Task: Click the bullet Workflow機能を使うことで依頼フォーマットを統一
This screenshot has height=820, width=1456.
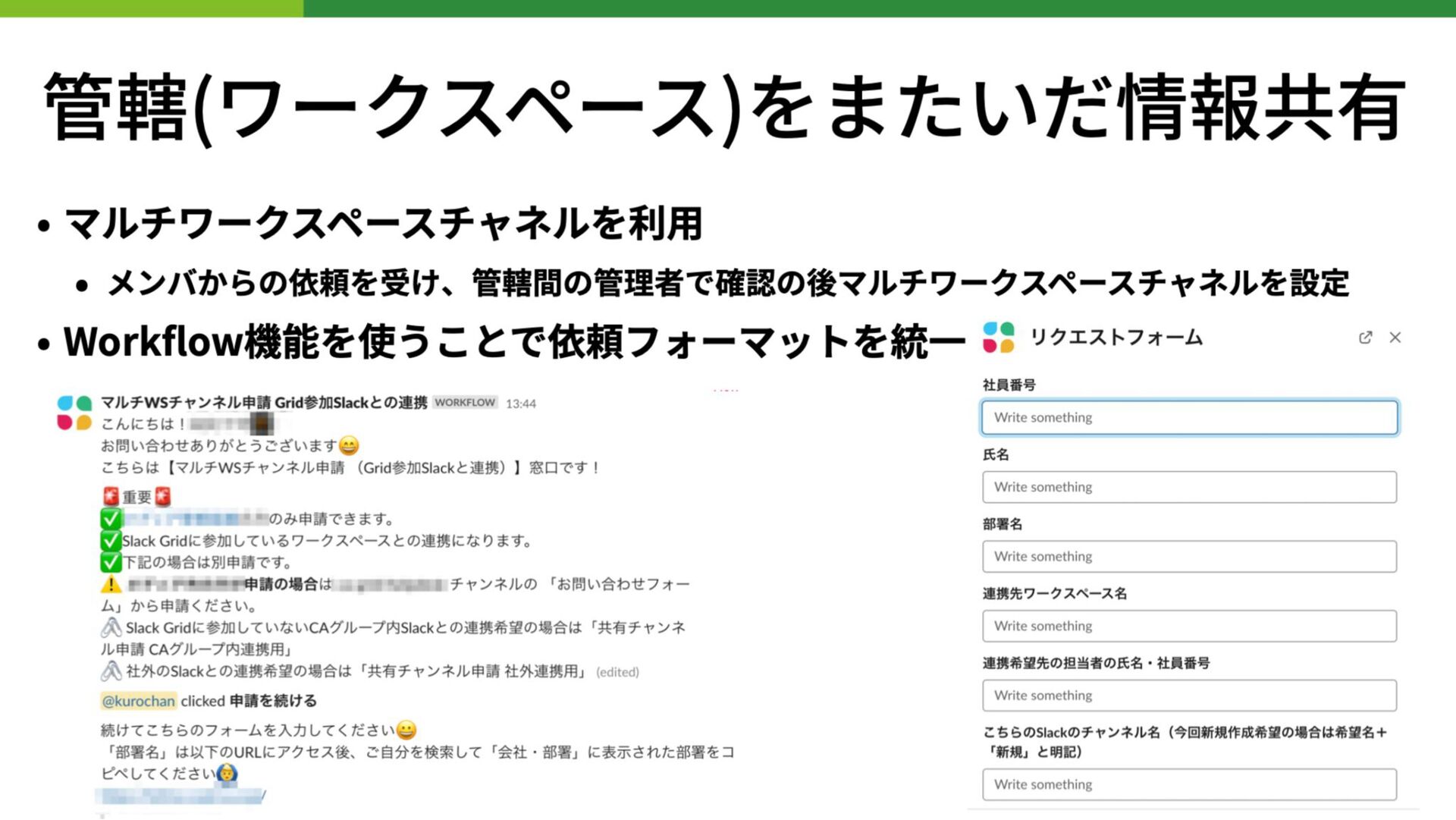Action: [514, 341]
